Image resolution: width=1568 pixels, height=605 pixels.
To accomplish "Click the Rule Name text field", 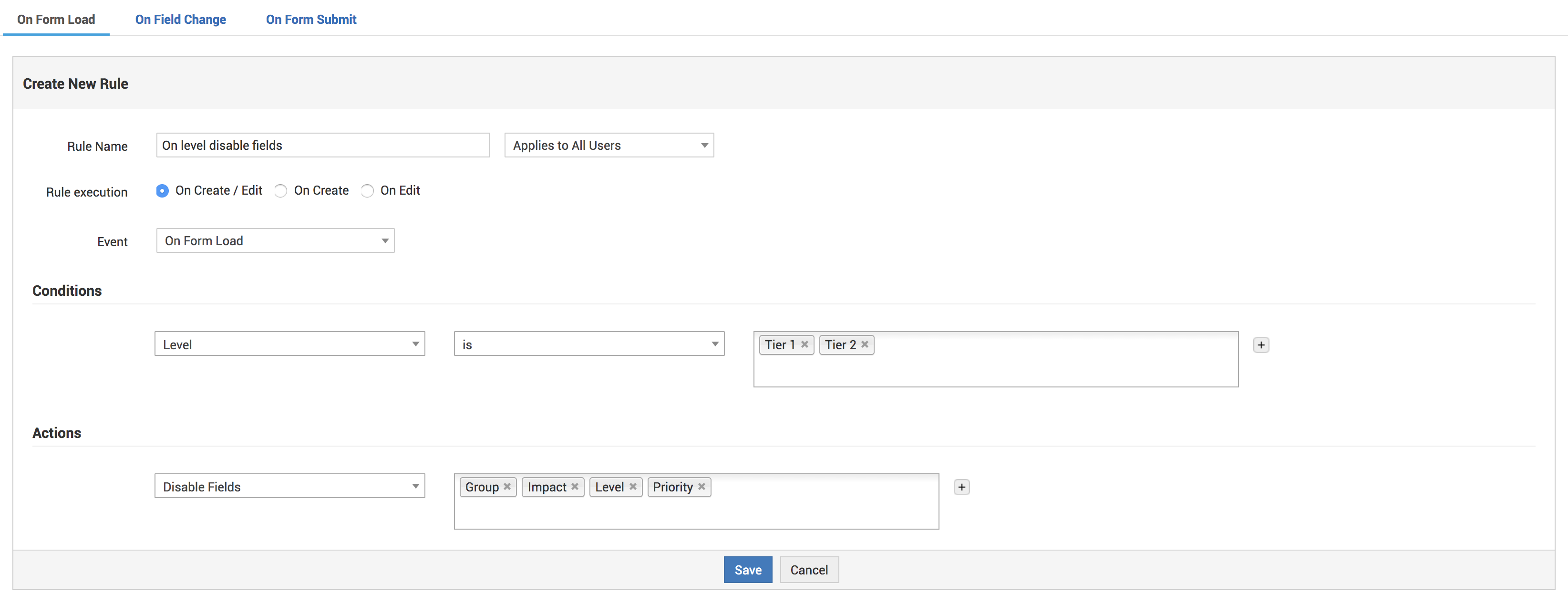I will [322, 145].
